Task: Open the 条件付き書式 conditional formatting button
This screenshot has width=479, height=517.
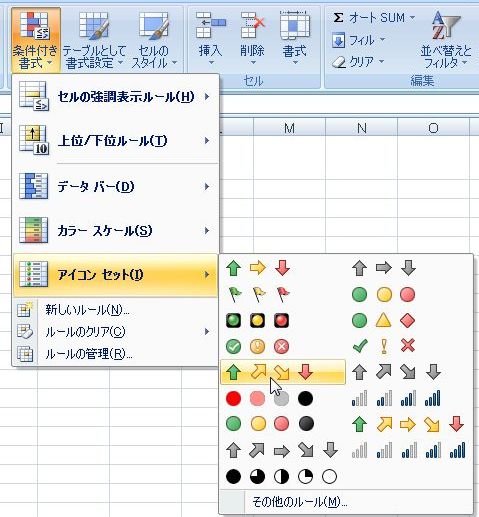Action: [35, 40]
